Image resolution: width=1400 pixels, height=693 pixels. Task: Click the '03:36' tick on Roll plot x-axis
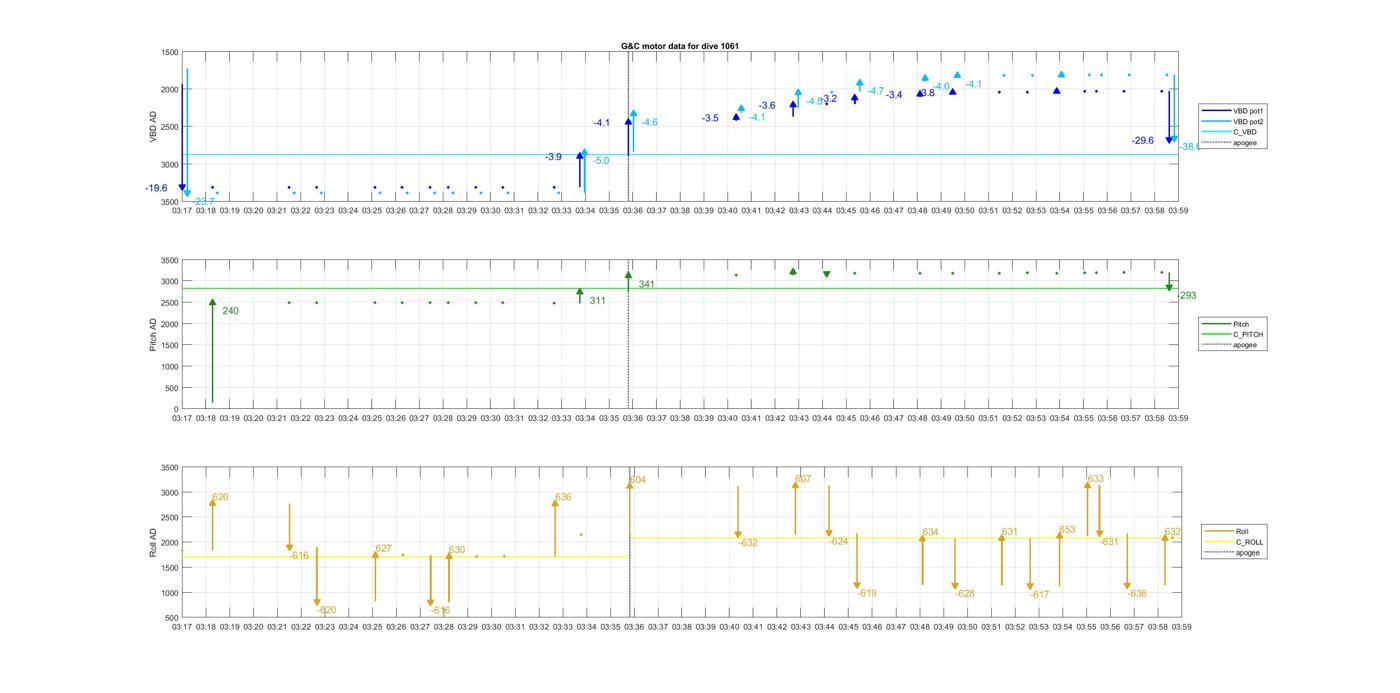pos(634,627)
